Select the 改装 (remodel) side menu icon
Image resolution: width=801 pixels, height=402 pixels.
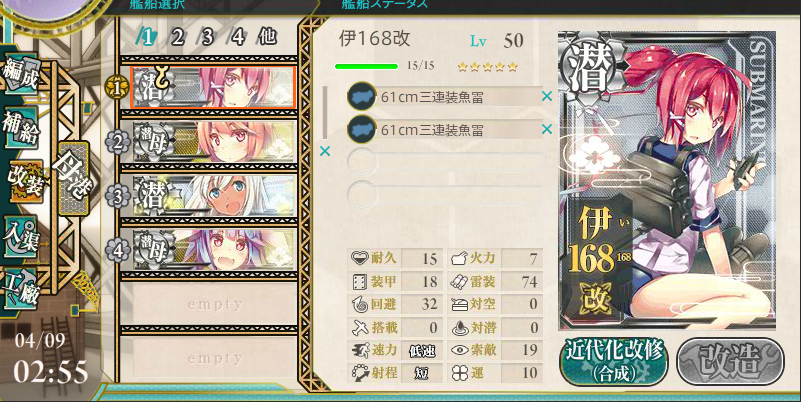click(x=25, y=182)
